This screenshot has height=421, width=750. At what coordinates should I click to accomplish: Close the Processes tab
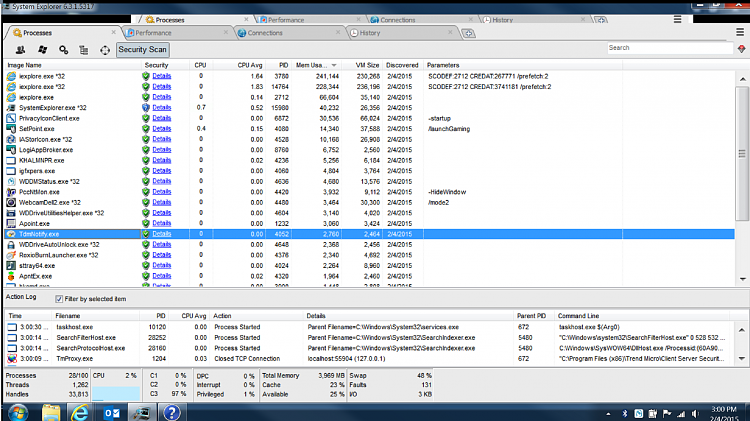[x=113, y=33]
